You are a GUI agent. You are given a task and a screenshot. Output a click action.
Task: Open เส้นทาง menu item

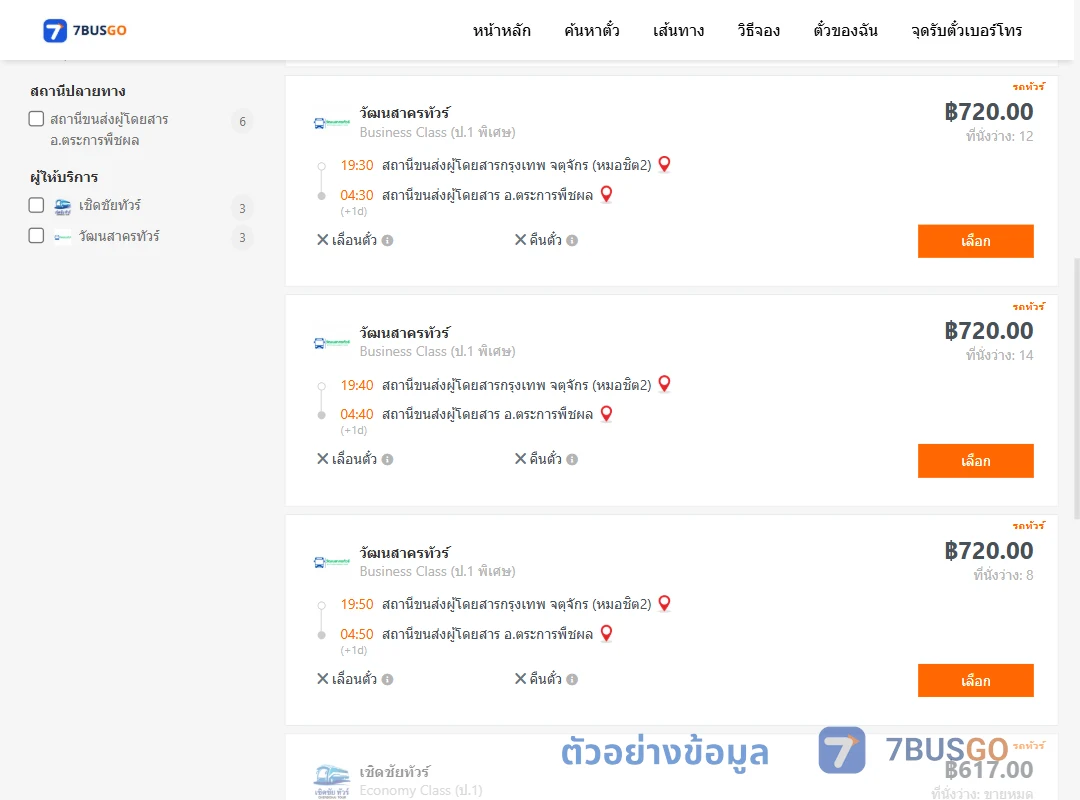[x=678, y=30]
